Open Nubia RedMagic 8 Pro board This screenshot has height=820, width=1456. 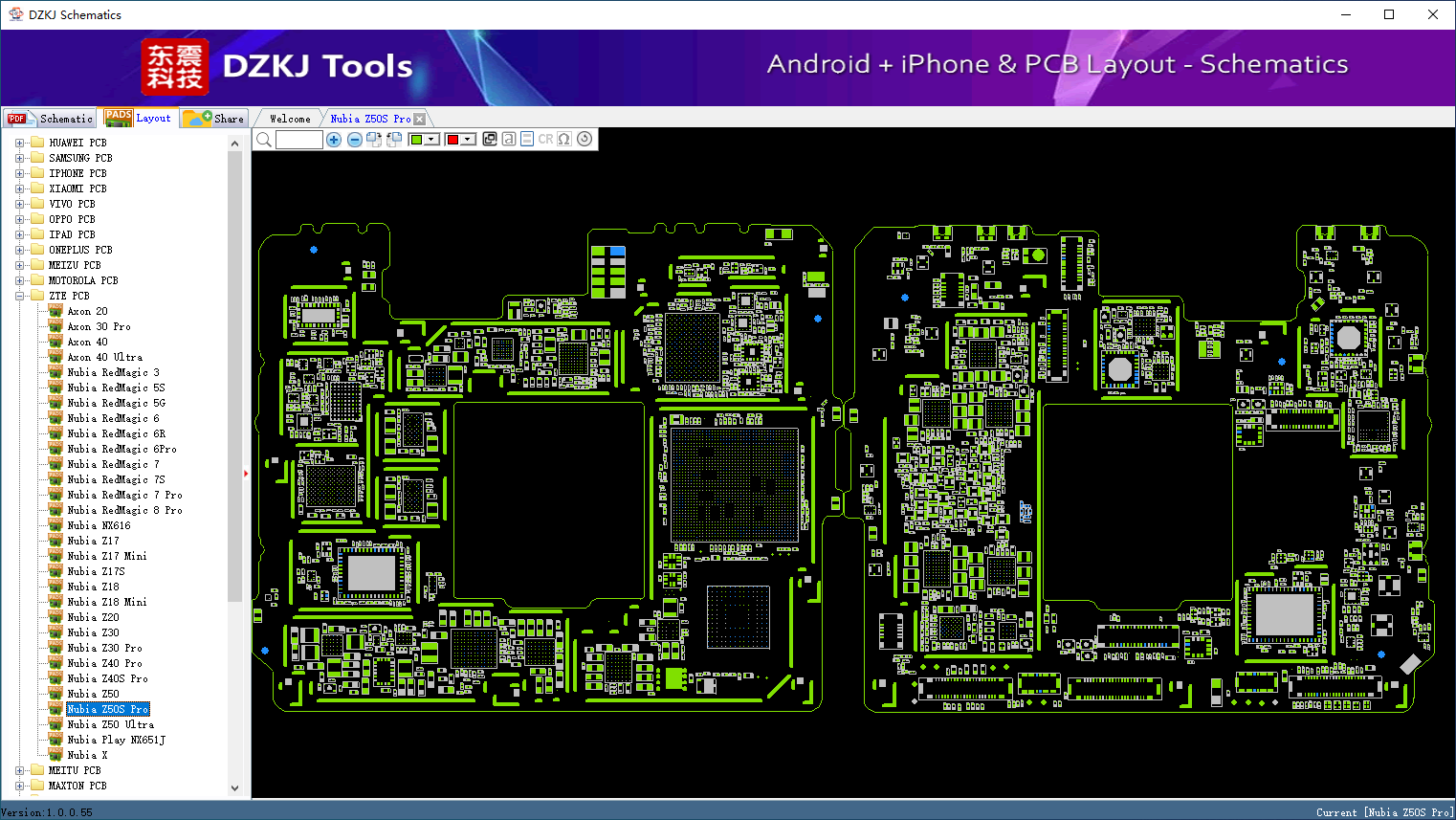pyautogui.click(x=124, y=510)
